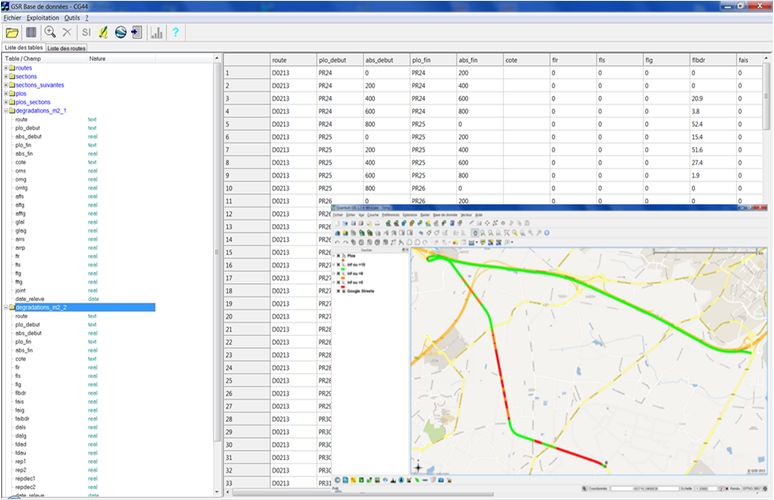Image resolution: width=774 pixels, height=500 pixels.
Task: Click the gray table toolbar icon
Action: click(31, 33)
